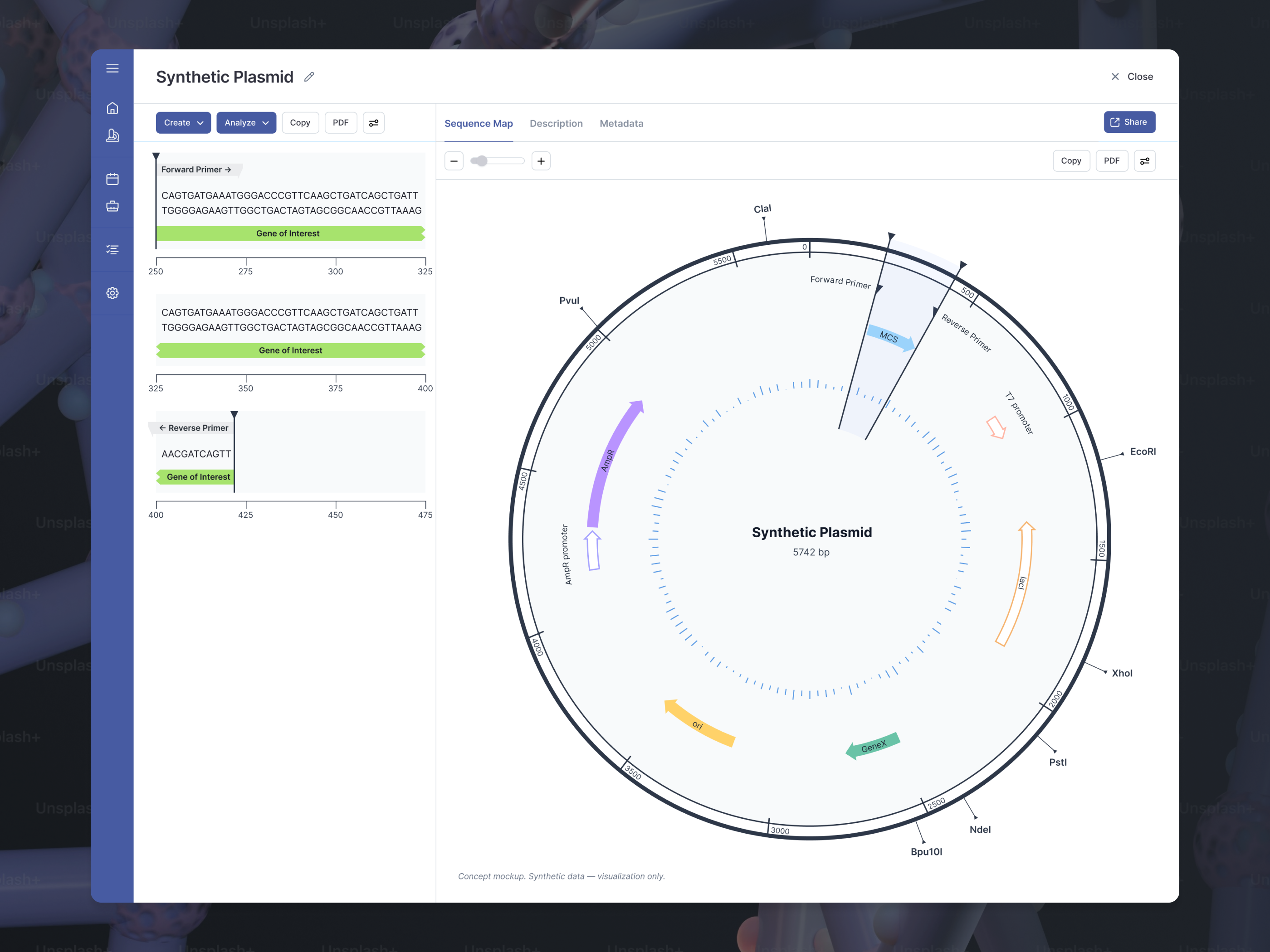This screenshot has width=1270, height=952.
Task: Select the GeneX arrow on the plasmid map
Action: coord(873,746)
